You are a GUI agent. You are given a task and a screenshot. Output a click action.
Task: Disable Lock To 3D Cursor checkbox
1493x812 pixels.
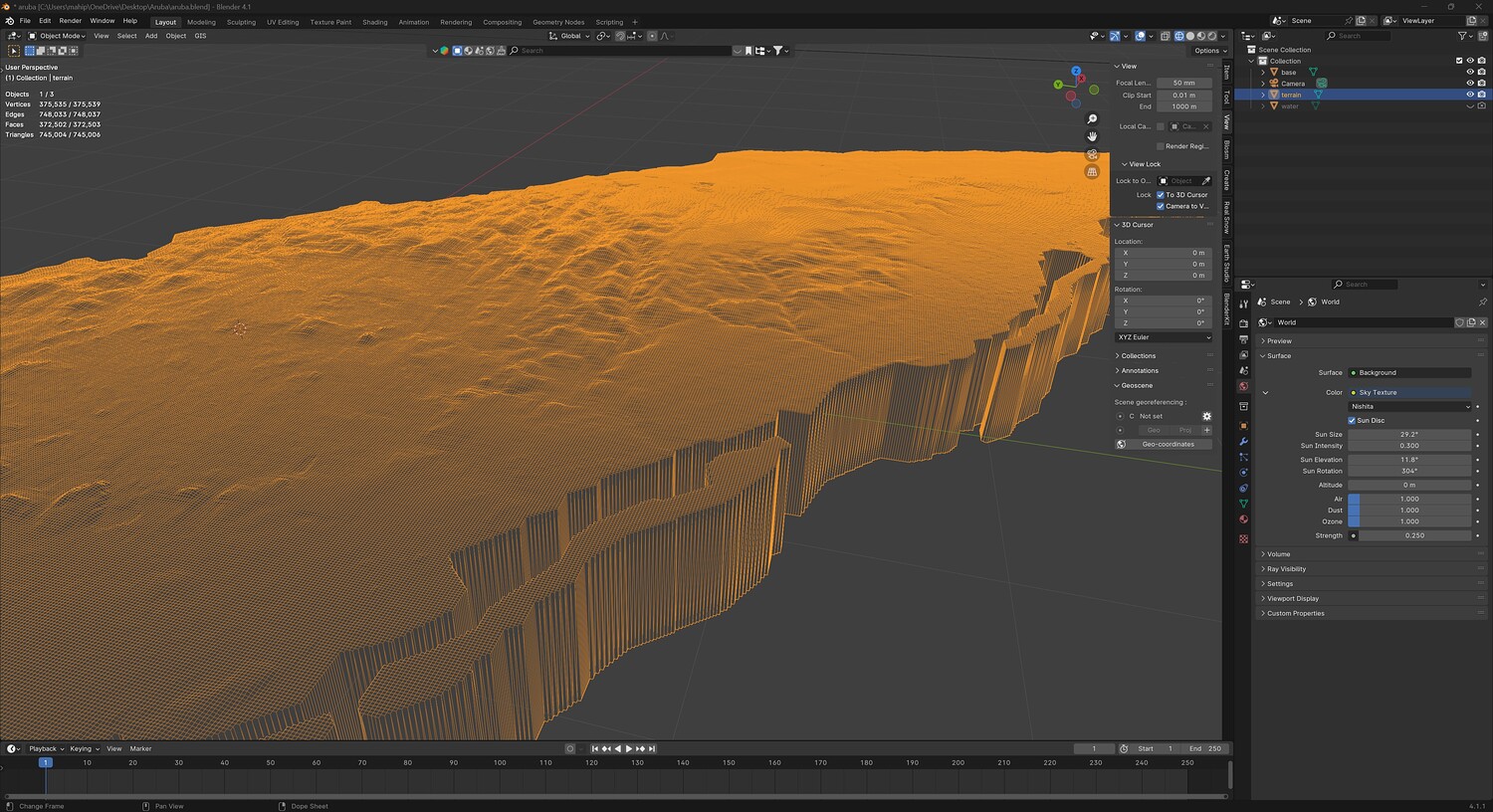1161,195
